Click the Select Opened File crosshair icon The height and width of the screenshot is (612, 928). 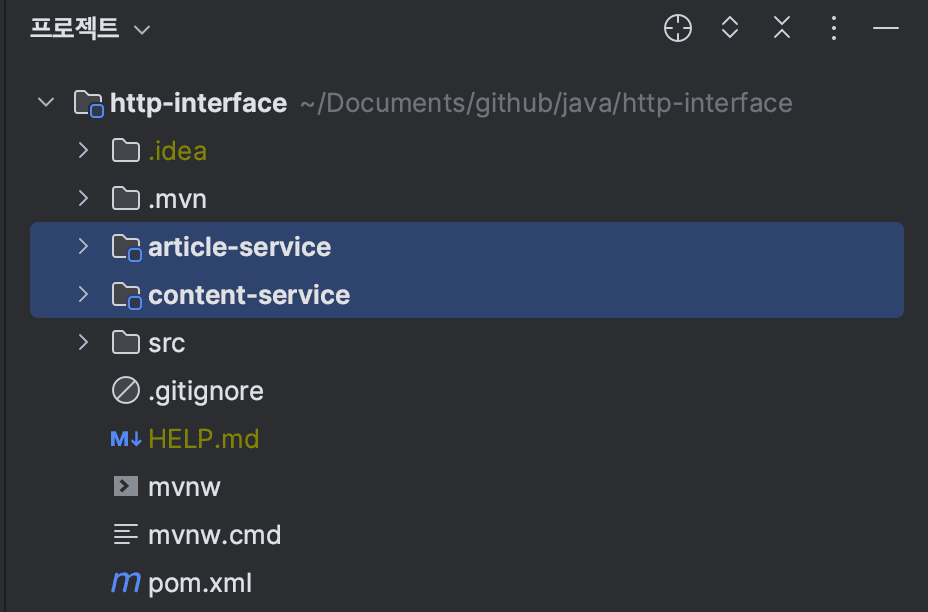pyautogui.click(x=678, y=29)
